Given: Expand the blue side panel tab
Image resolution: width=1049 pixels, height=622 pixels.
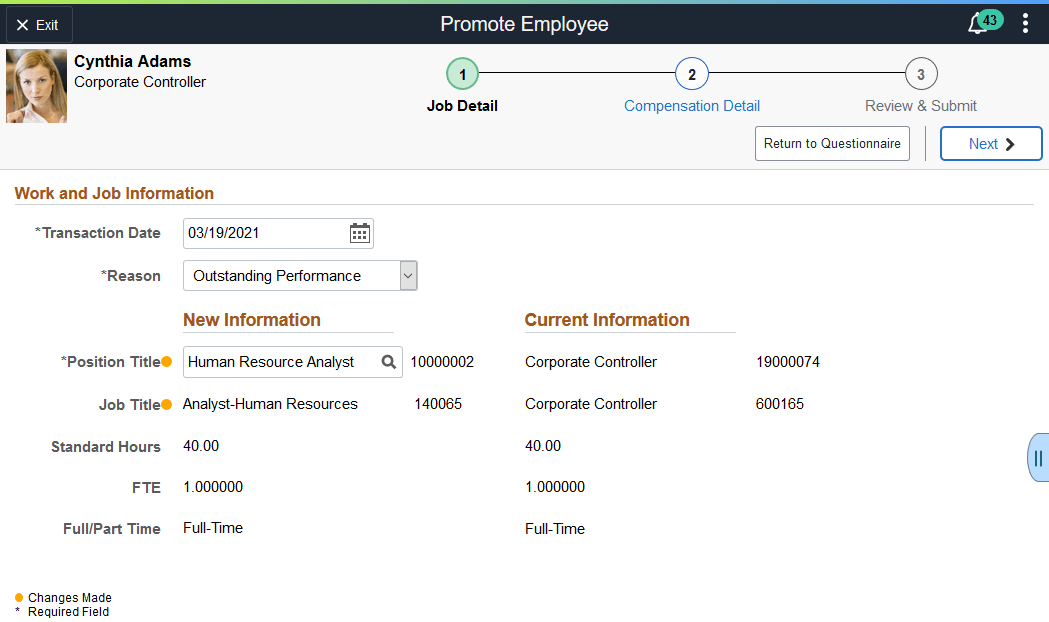Looking at the screenshot, I should click(1039, 457).
